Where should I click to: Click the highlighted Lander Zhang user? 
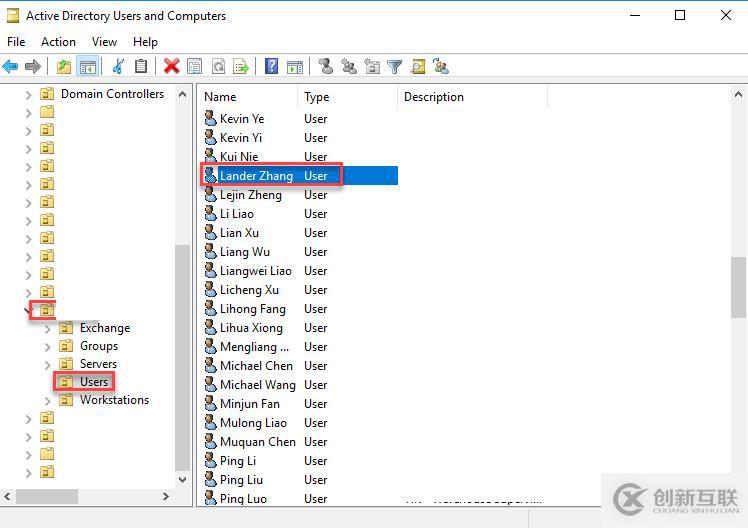click(256, 176)
